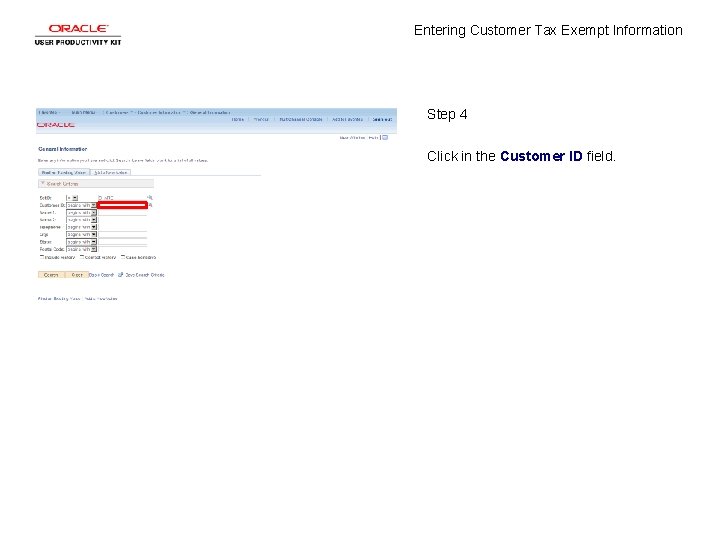Enable the Case Sensitive checkbox

coord(123,257)
